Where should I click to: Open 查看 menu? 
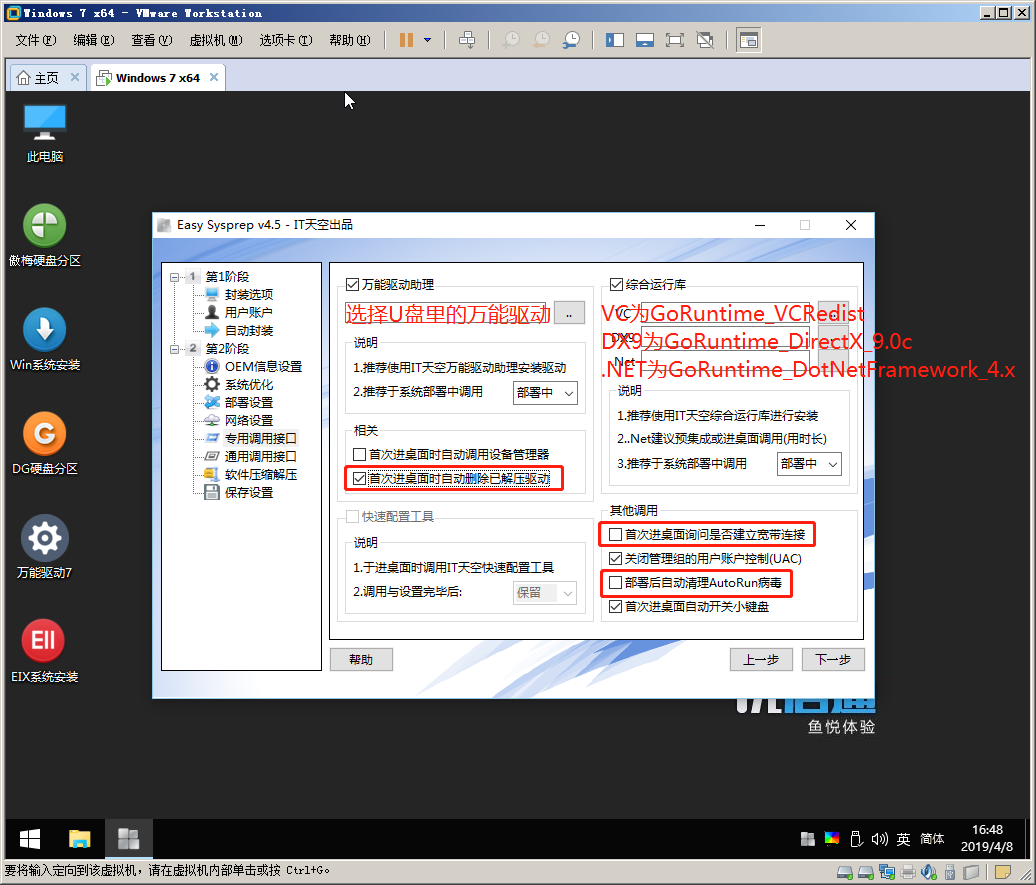pyautogui.click(x=152, y=40)
